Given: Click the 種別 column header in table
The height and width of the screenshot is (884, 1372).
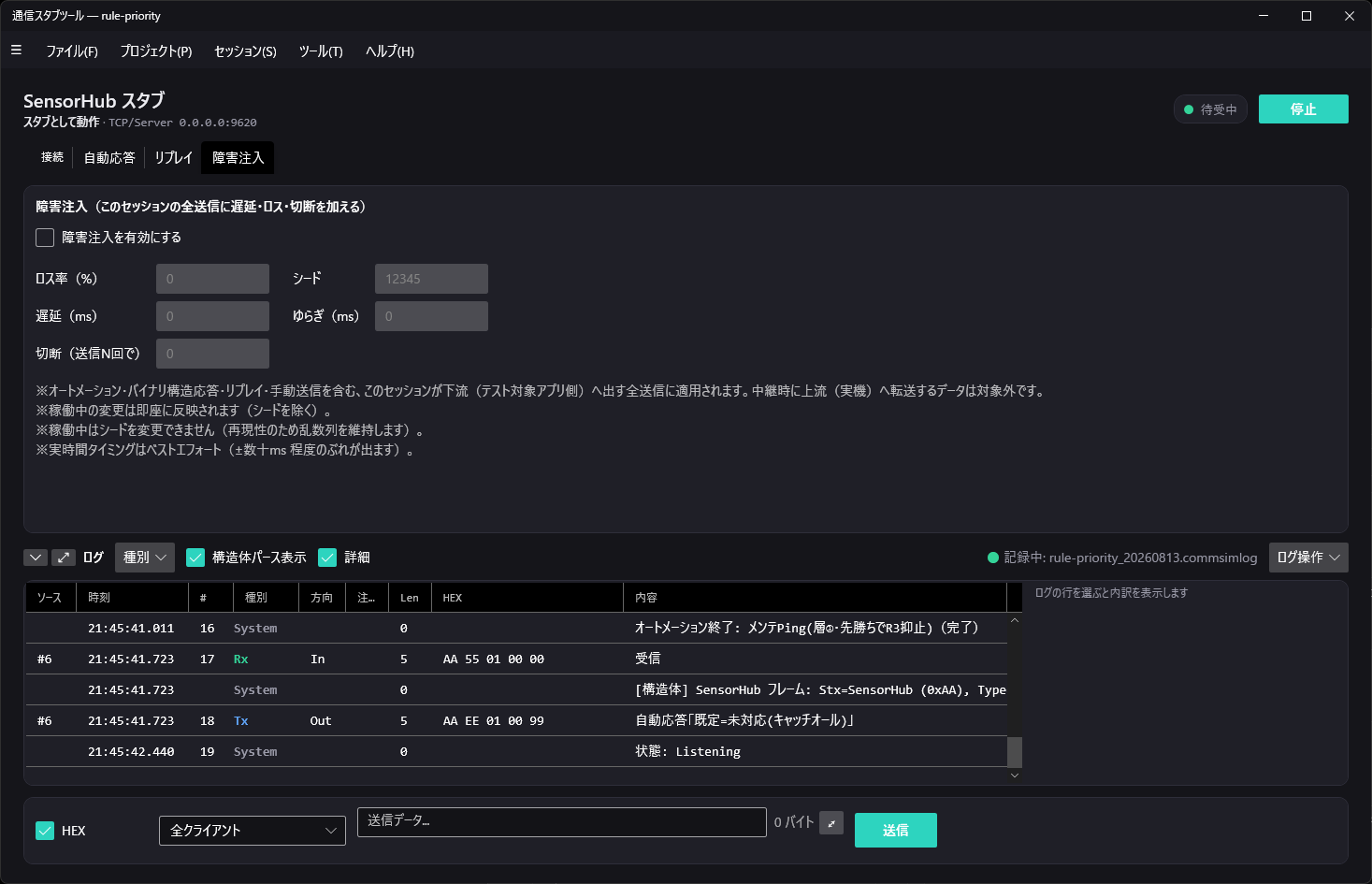Looking at the screenshot, I should [266, 598].
